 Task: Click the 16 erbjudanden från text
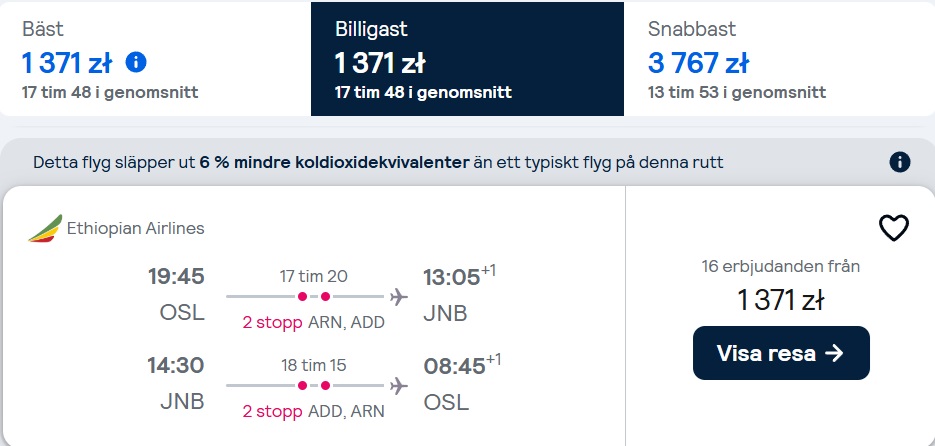[781, 266]
